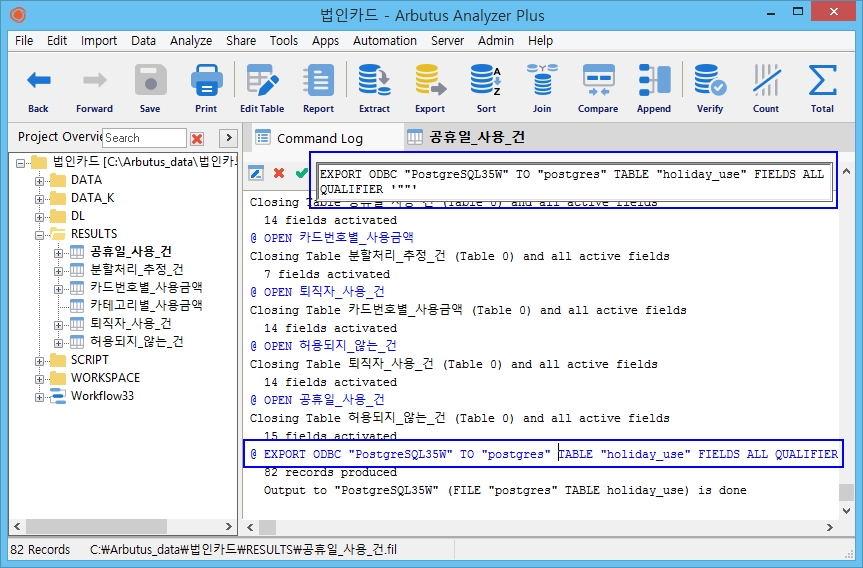Launch the Export command
This screenshot has height=568, width=863.
tap(430, 88)
